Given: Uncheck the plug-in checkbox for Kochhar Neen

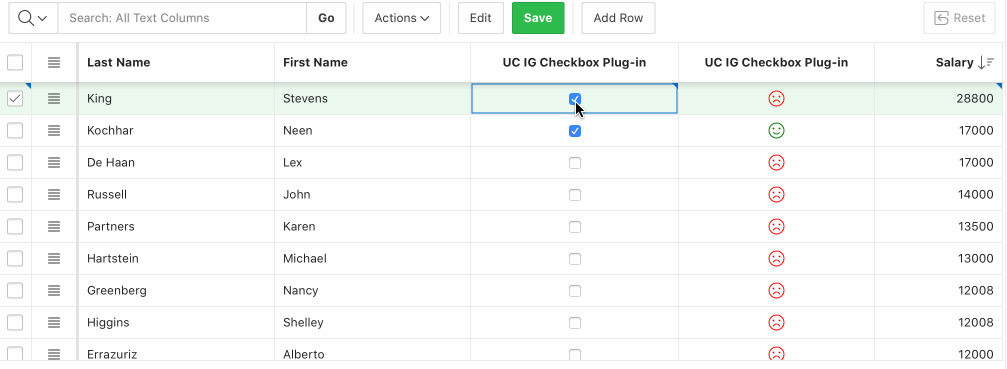Looking at the screenshot, I should 575,131.
